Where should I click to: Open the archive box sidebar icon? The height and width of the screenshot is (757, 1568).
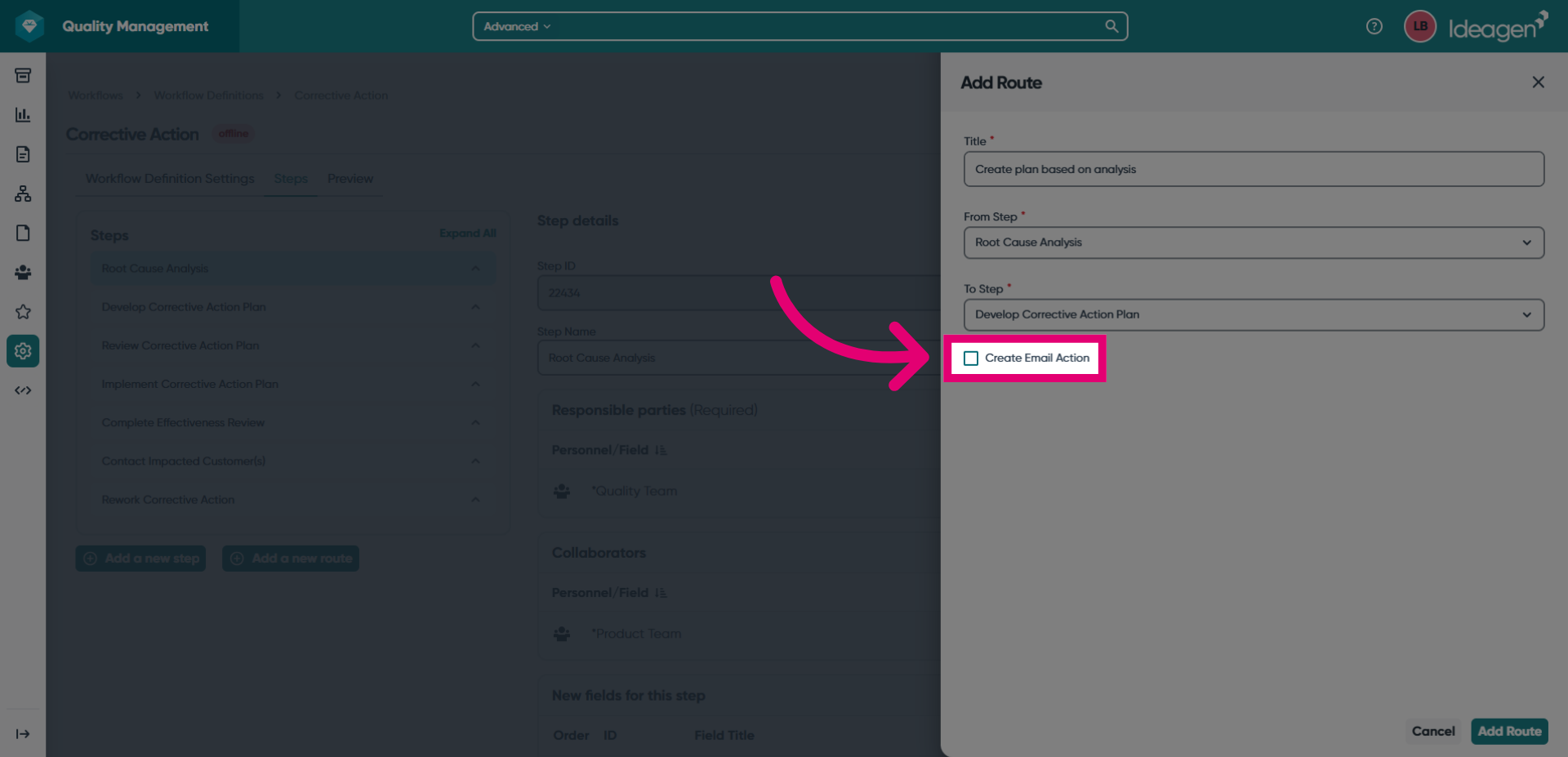(x=23, y=75)
